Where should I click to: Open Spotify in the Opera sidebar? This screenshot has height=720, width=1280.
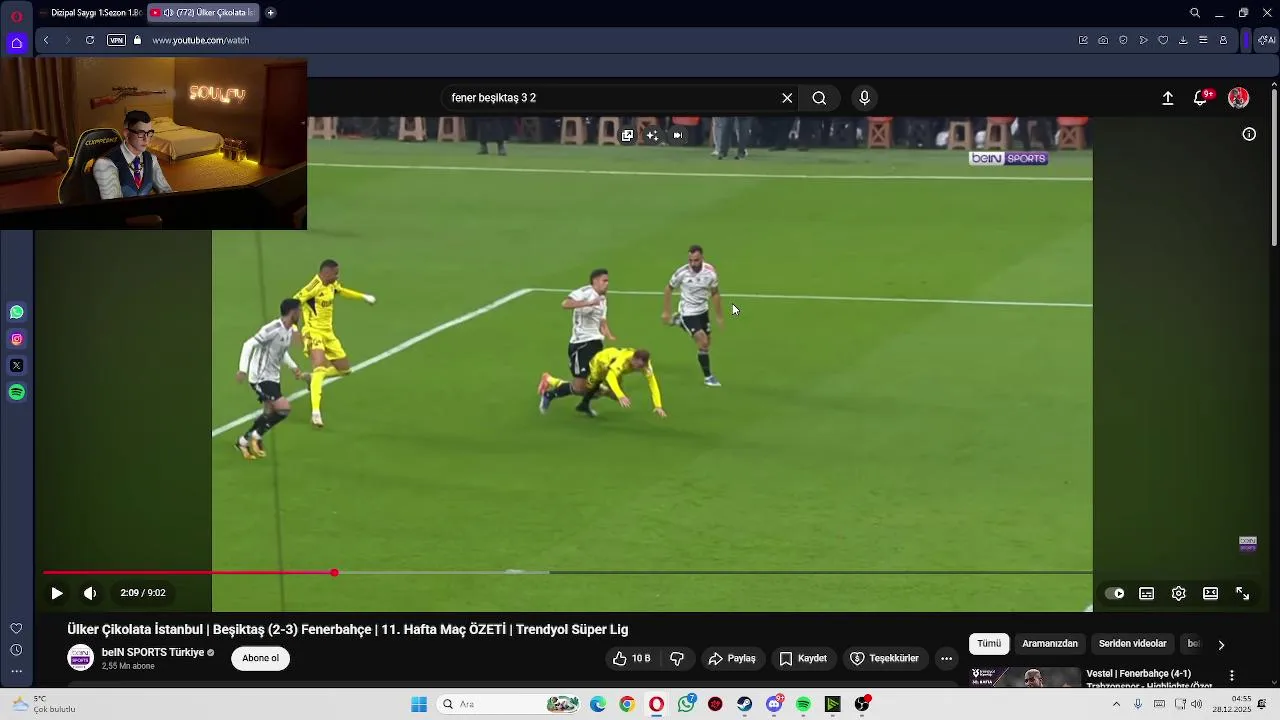click(17, 393)
